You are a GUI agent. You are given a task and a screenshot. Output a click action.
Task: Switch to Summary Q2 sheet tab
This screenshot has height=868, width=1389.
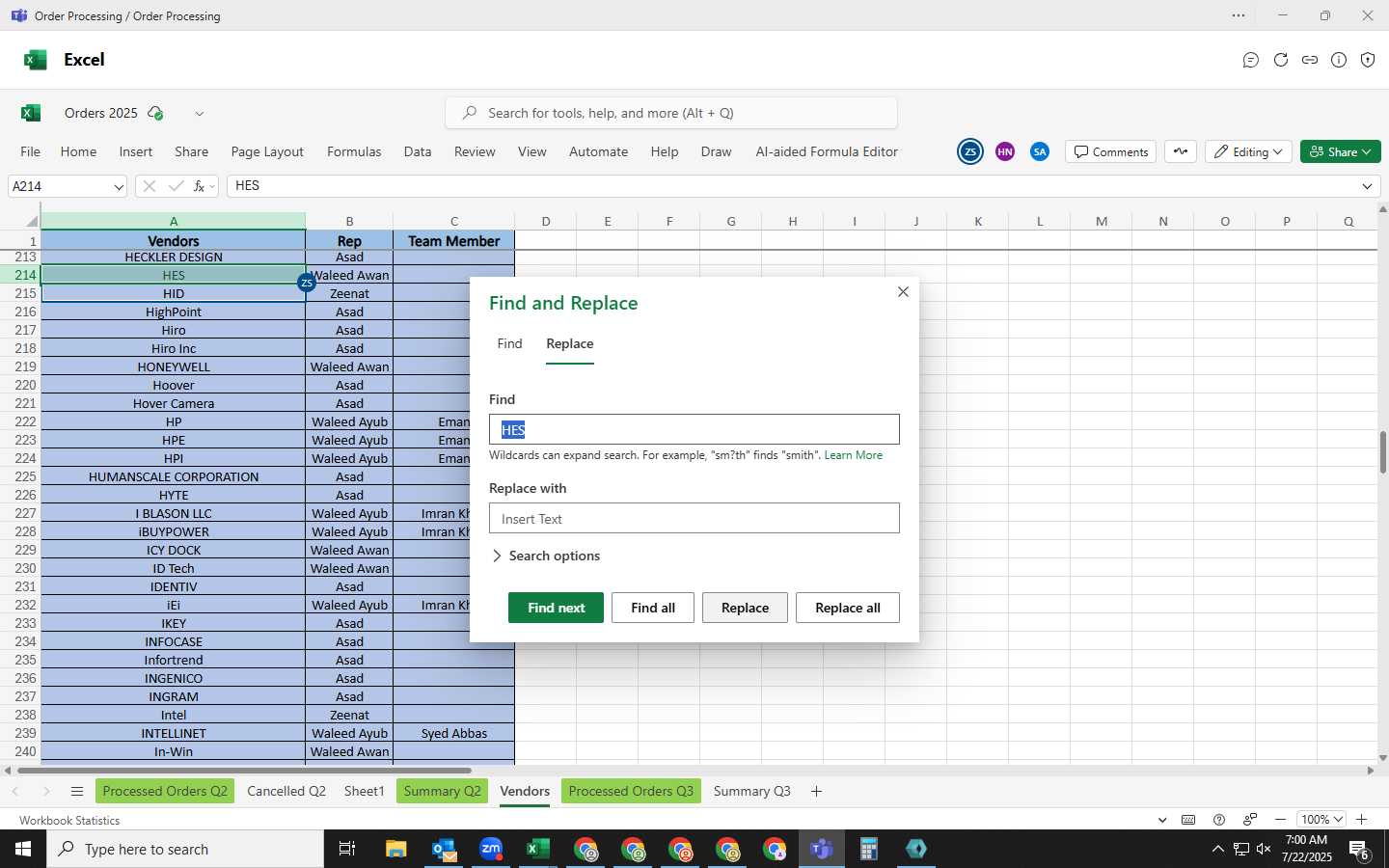(x=442, y=792)
